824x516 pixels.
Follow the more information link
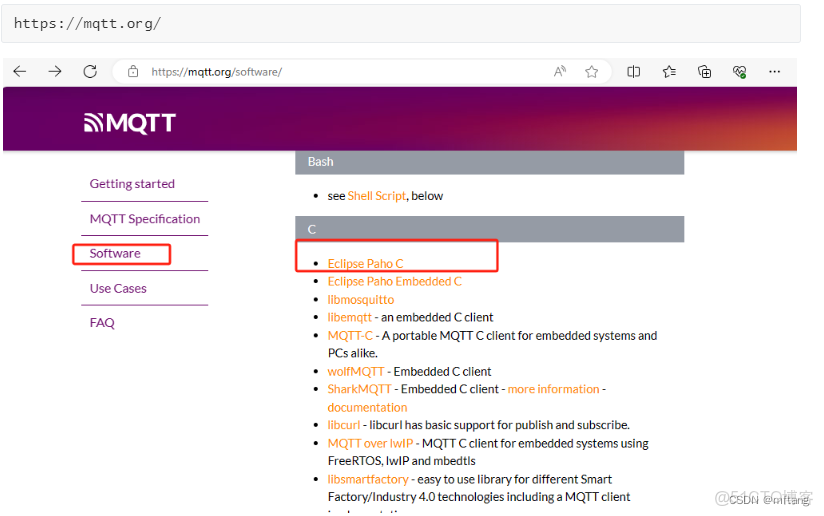pyautogui.click(x=553, y=389)
